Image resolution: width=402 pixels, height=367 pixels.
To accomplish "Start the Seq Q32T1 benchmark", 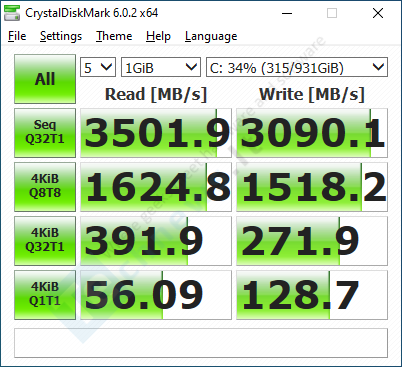I will click(45, 133).
